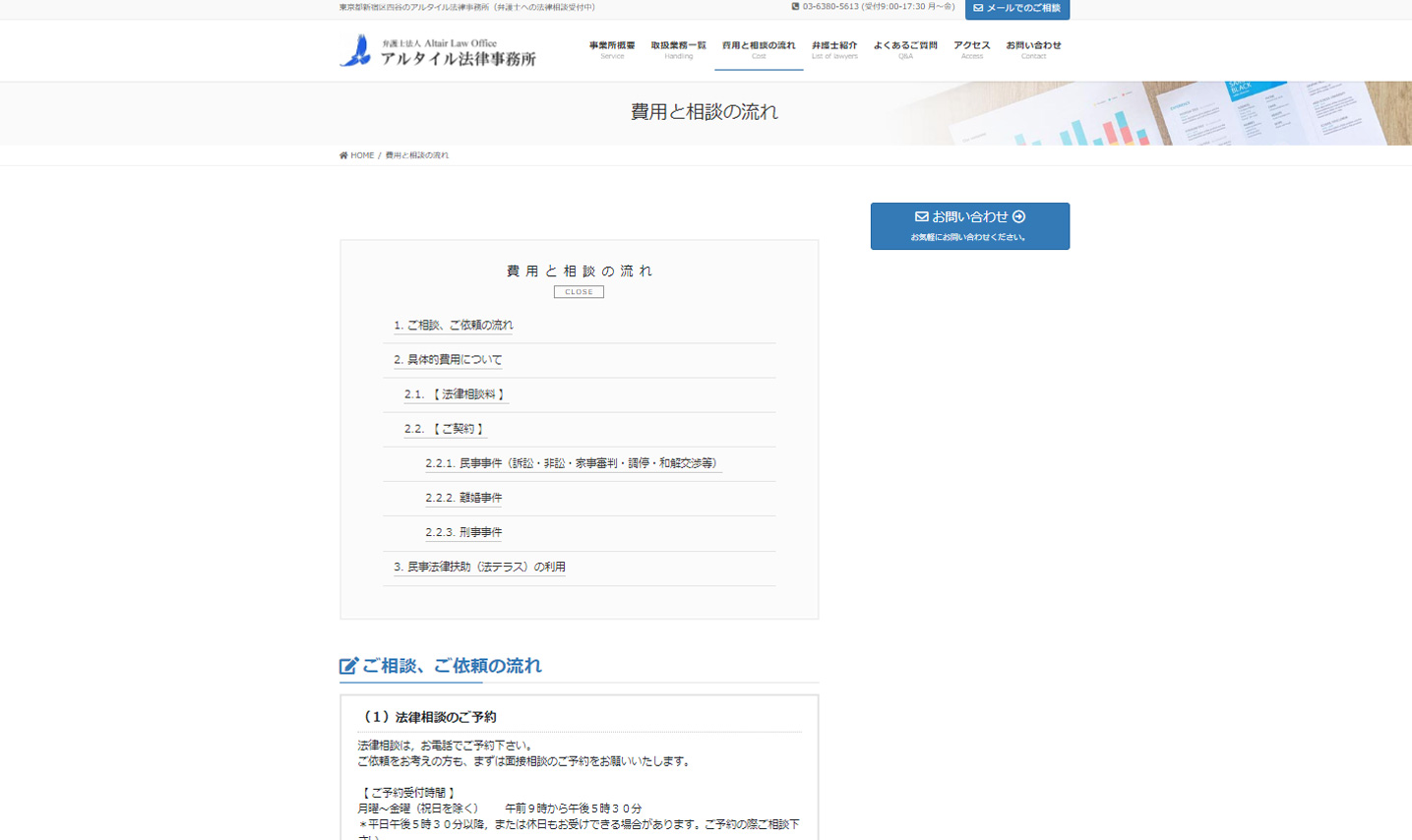Open the アクセス Access menu item
The width and height of the screenshot is (1412, 840).
[x=971, y=49]
